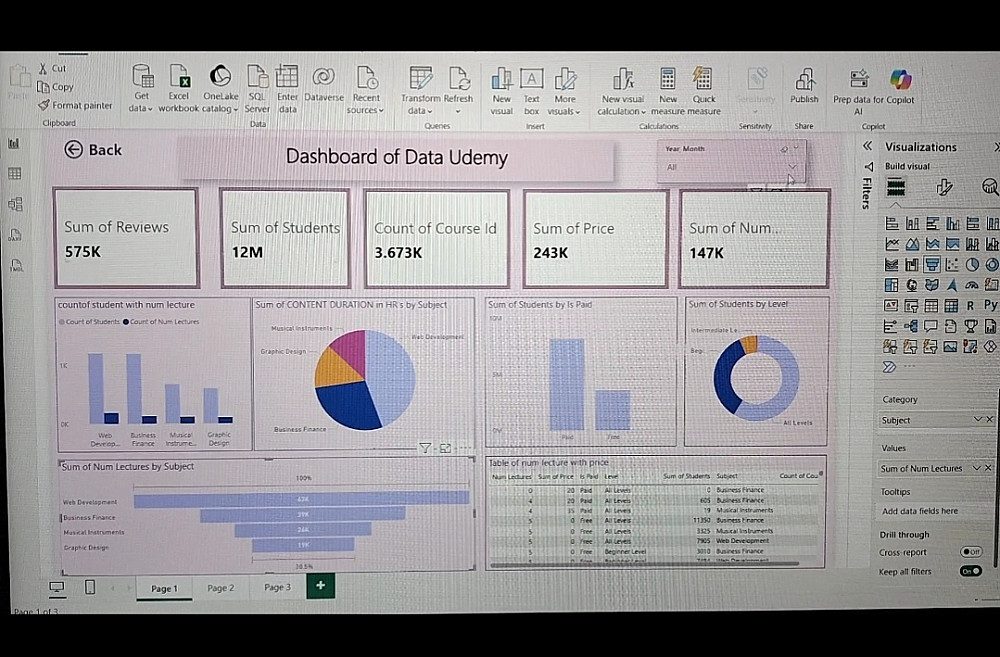Select the Stacked bar chart visual type
The width and height of the screenshot is (1000, 657).
[x=892, y=224]
